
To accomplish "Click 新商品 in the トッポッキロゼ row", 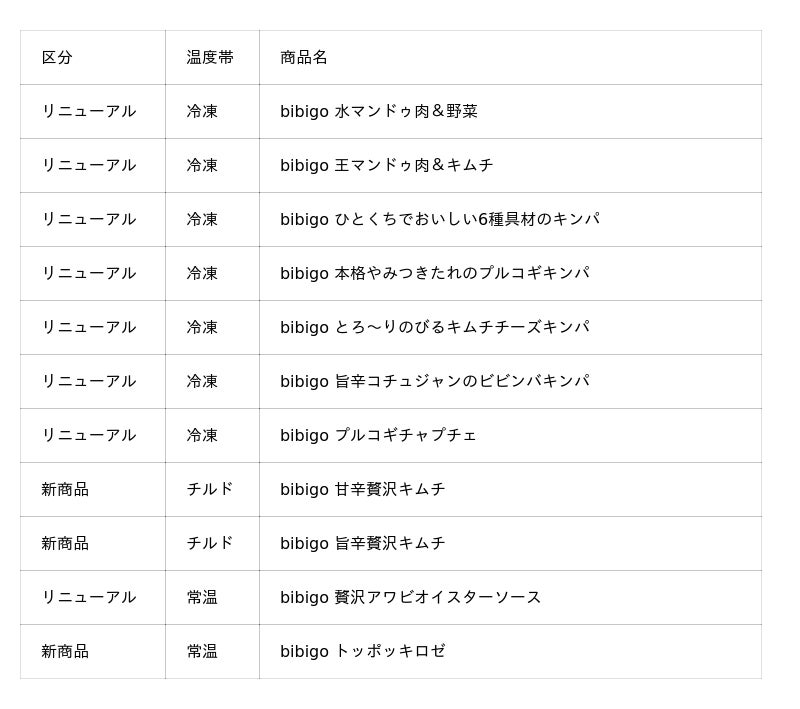I will (65, 652).
